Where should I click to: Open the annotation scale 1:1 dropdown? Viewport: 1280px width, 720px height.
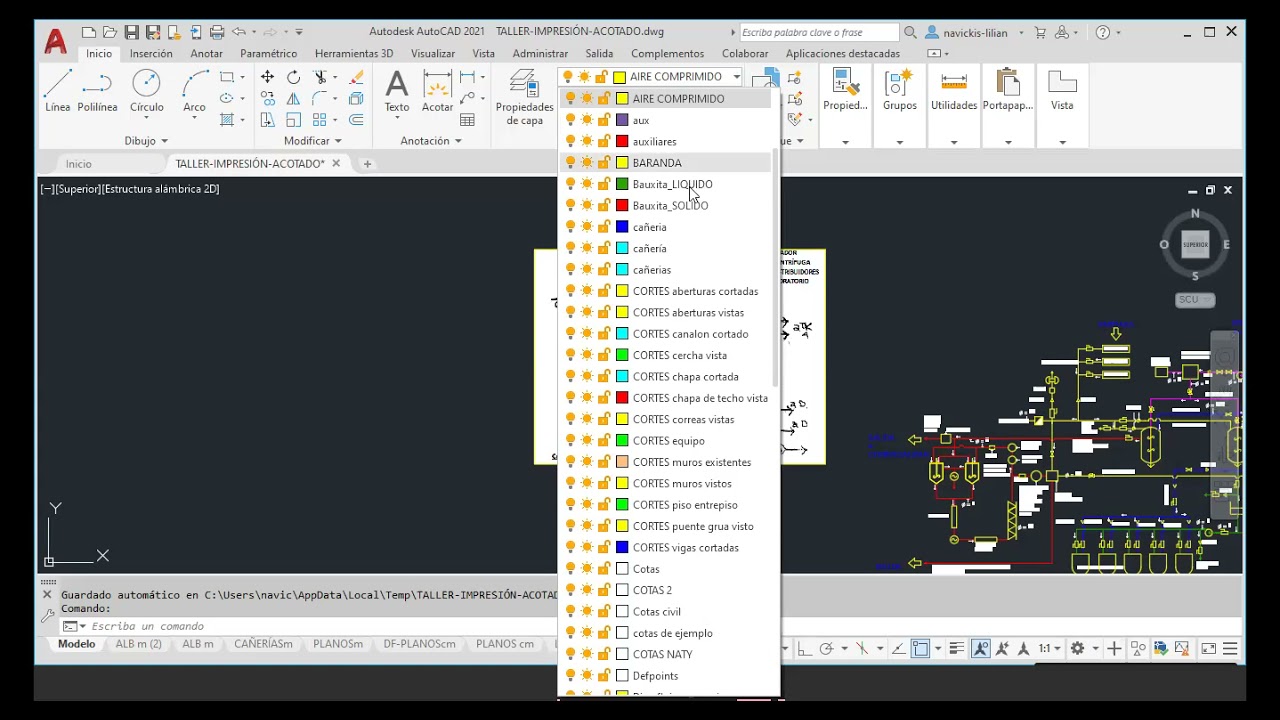pyautogui.click(x=1049, y=648)
